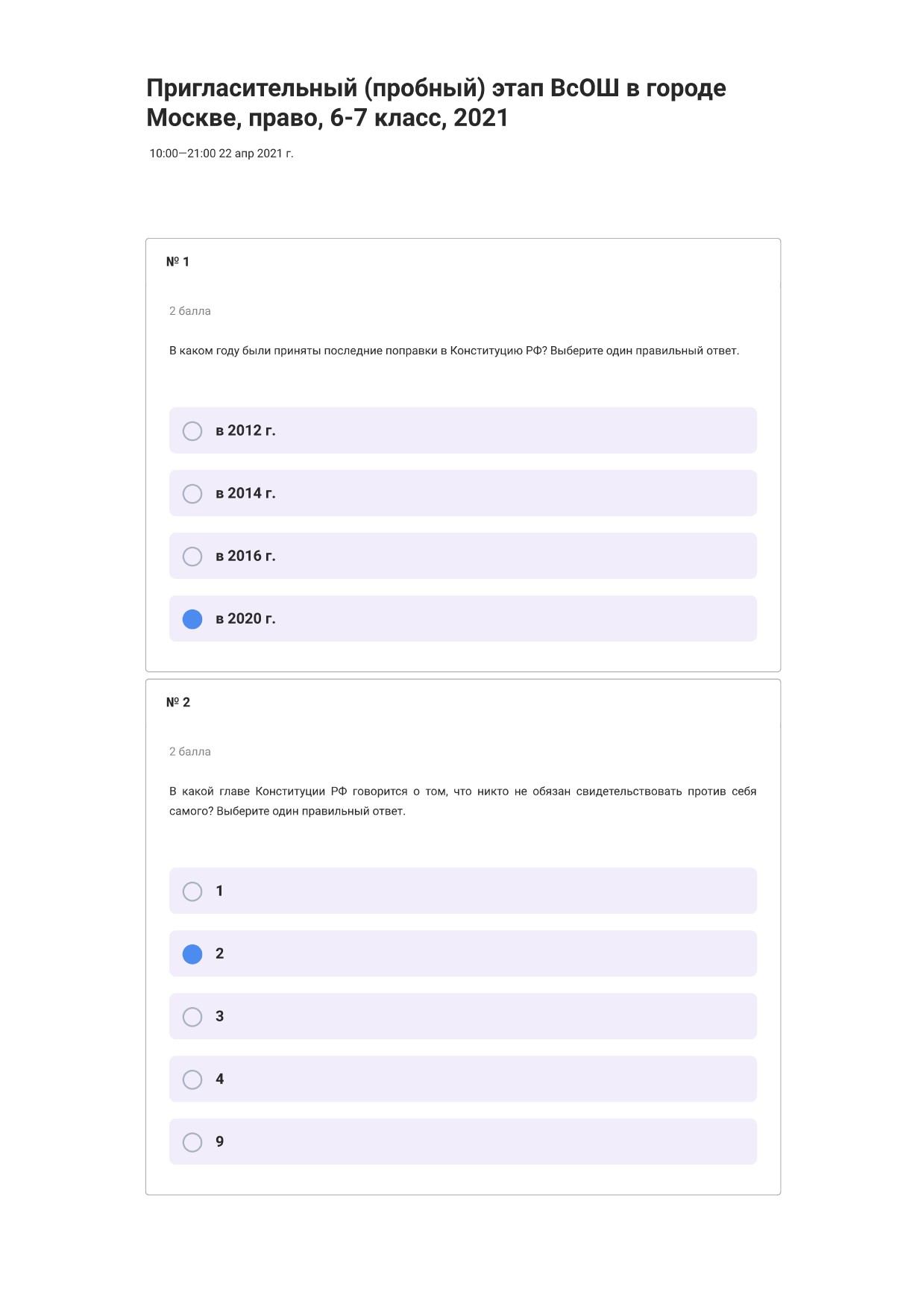
Task: Choose radio button for chapter 3
Action: coord(192,1017)
